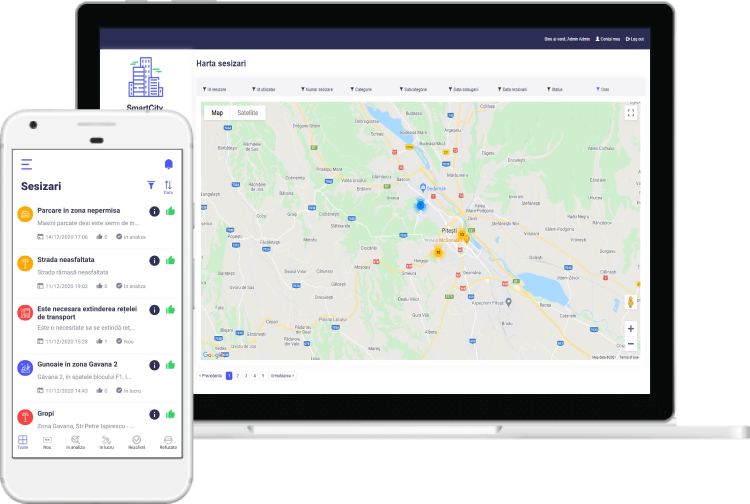750x504 pixels.
Task: Open the Categorie filter
Action: (x=361, y=89)
